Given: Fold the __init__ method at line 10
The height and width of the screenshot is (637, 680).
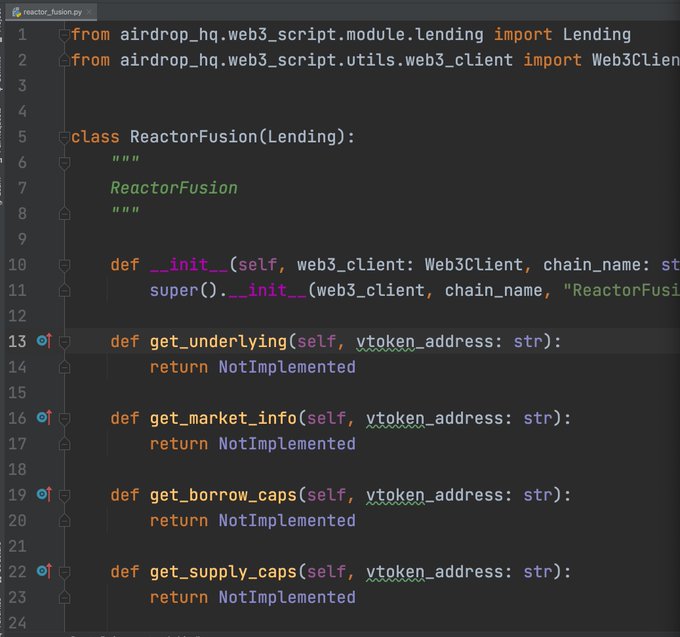Looking at the screenshot, I should pos(64,265).
